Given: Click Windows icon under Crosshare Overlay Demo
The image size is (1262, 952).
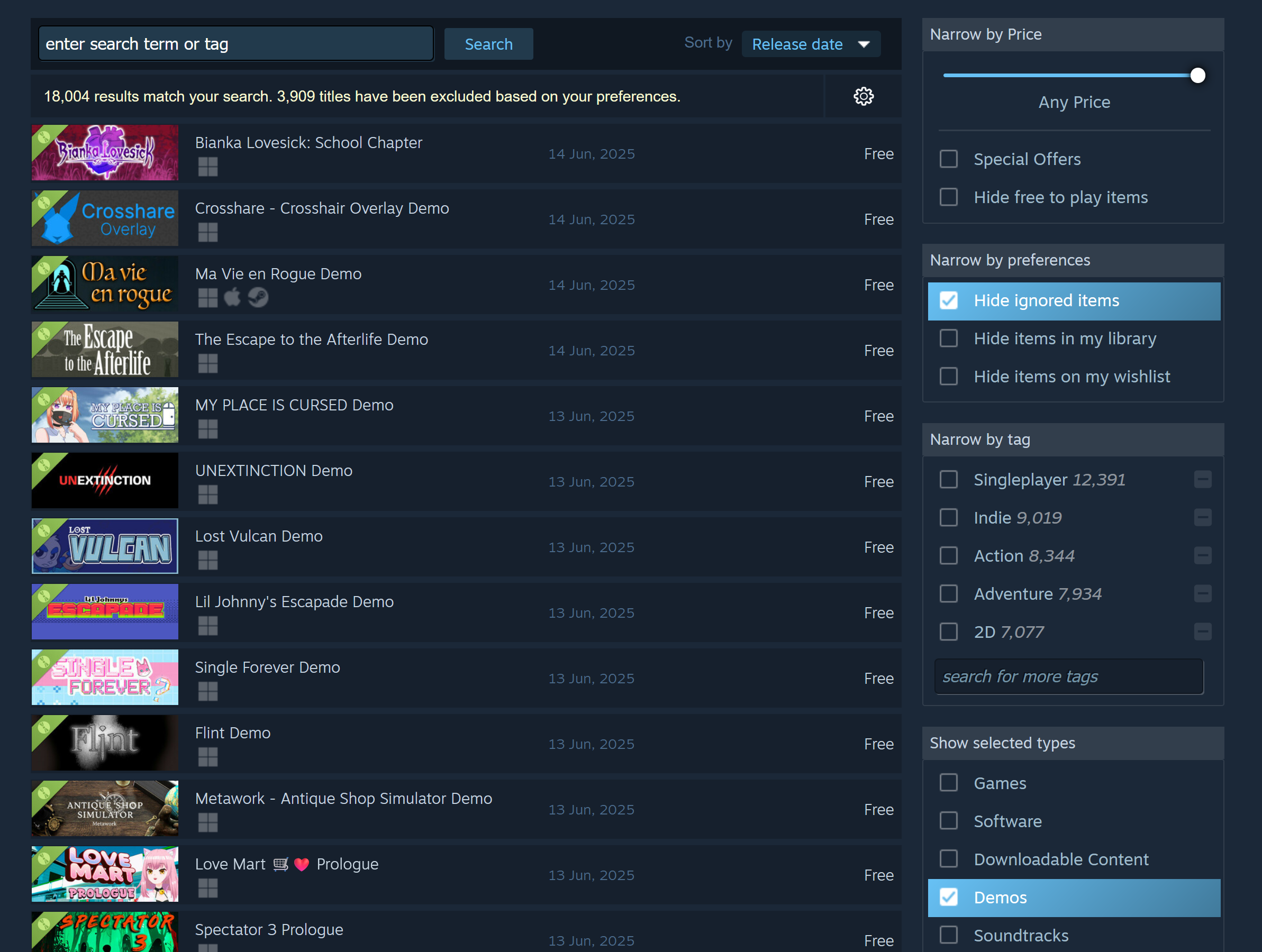Looking at the screenshot, I should tap(207, 232).
